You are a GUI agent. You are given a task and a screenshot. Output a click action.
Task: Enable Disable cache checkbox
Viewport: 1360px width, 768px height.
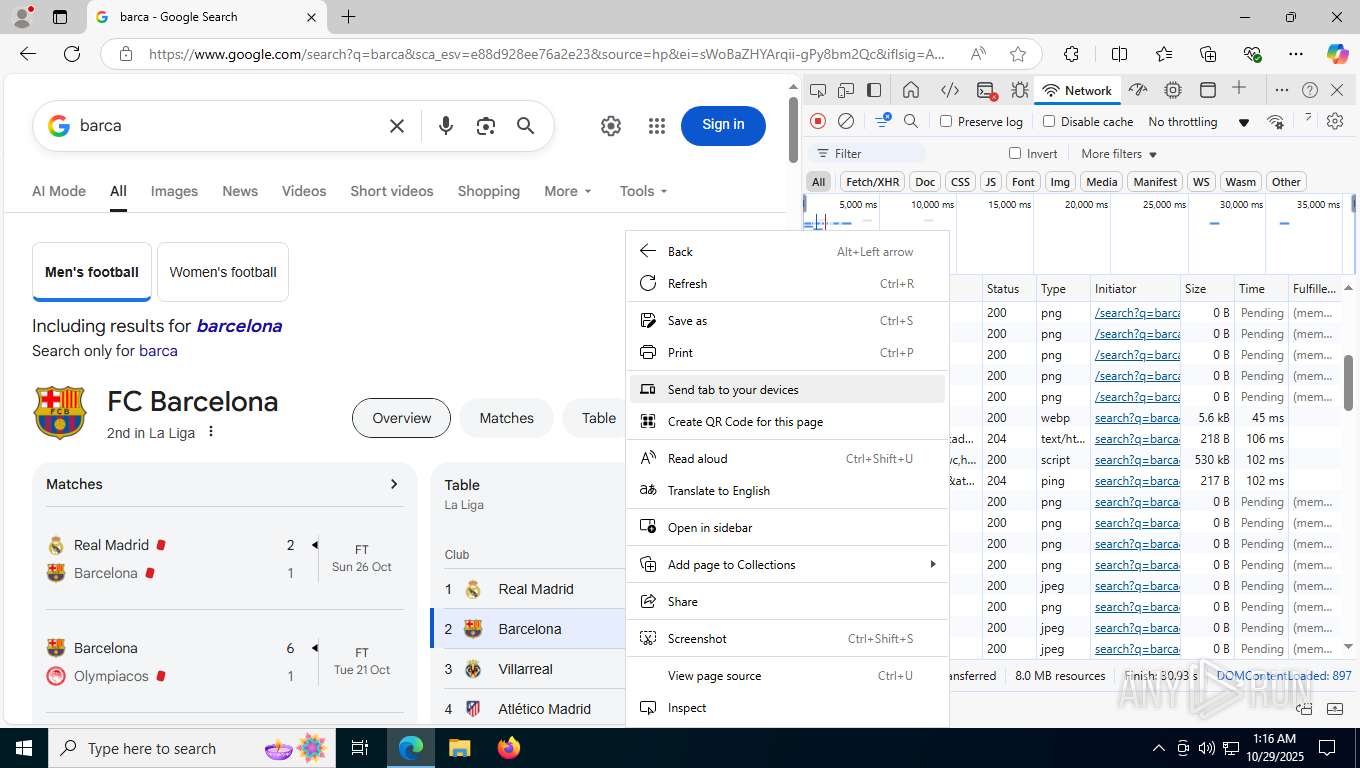1049,121
